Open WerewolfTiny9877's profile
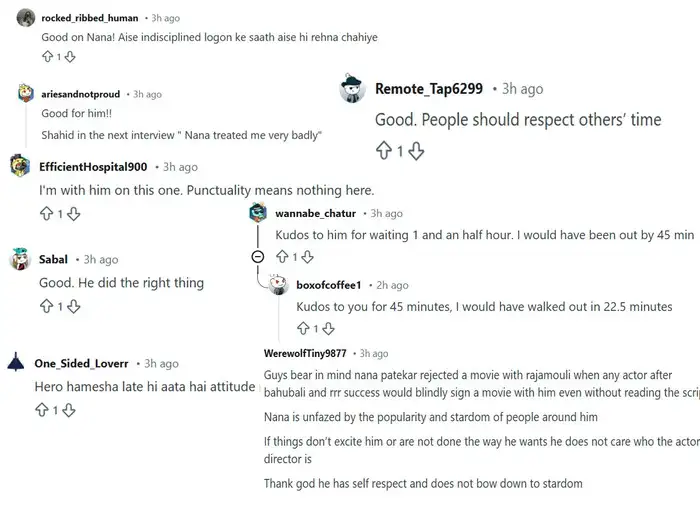Viewport: 700px width, 525px height. pyautogui.click(x=305, y=354)
